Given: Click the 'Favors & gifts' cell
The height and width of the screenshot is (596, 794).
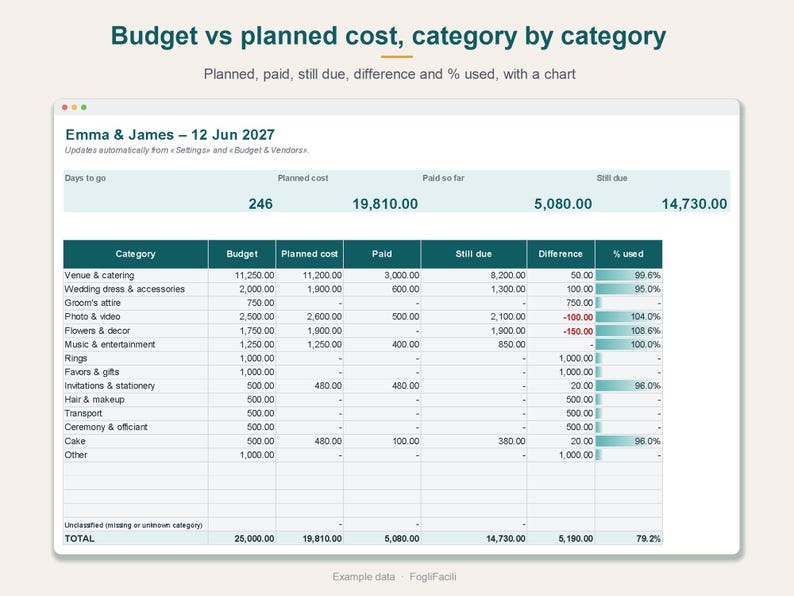Looking at the screenshot, I should point(136,372).
